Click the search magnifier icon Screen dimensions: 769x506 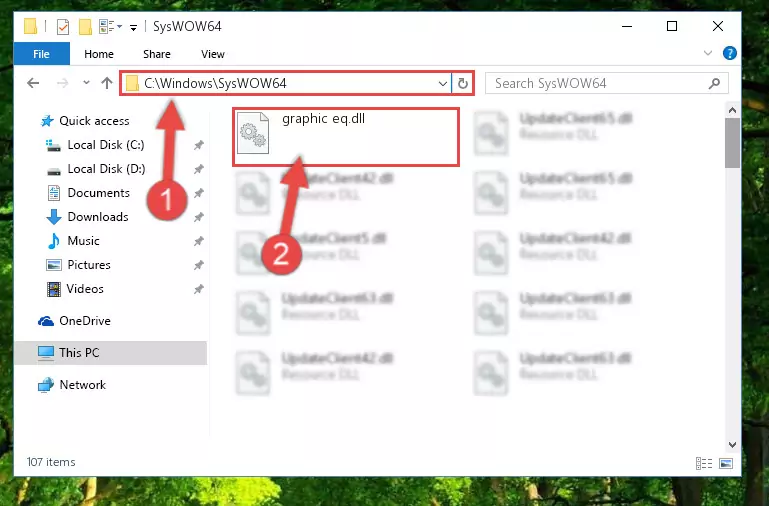[715, 83]
